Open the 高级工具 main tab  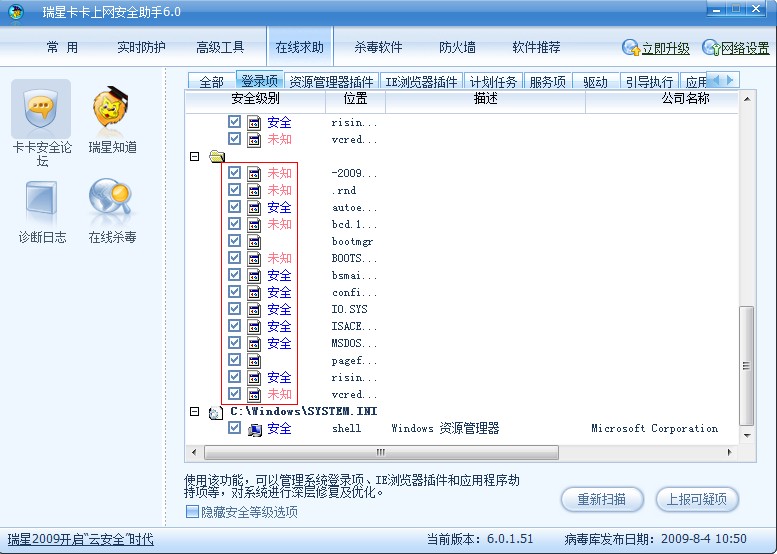[220, 48]
